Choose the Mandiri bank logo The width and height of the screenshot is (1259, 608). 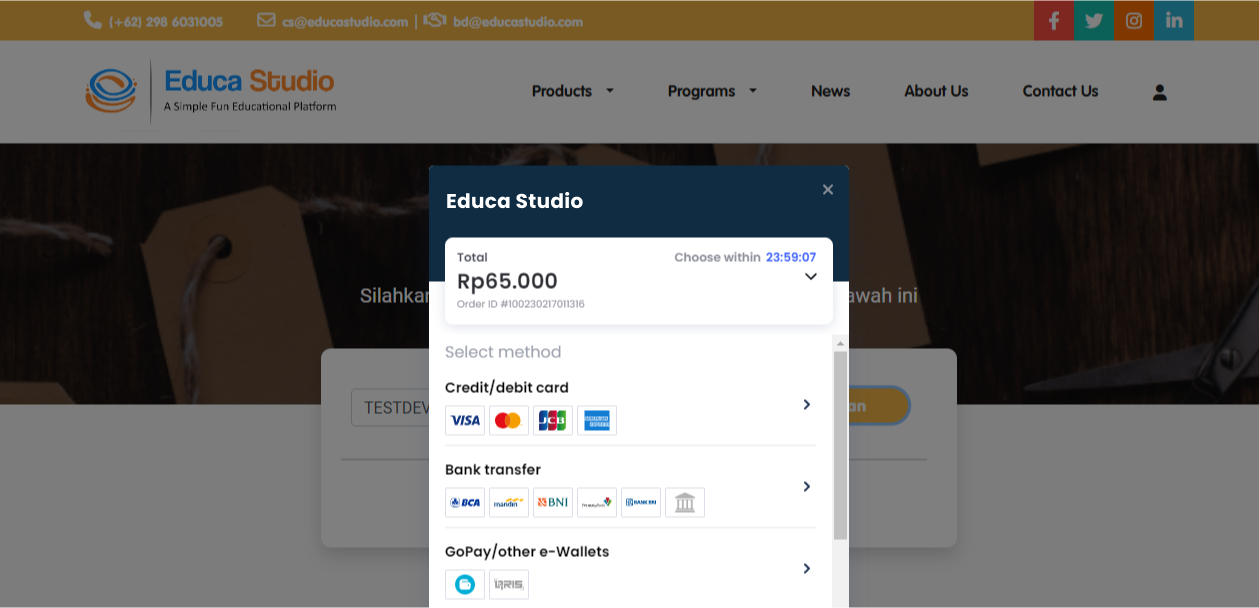pos(509,503)
